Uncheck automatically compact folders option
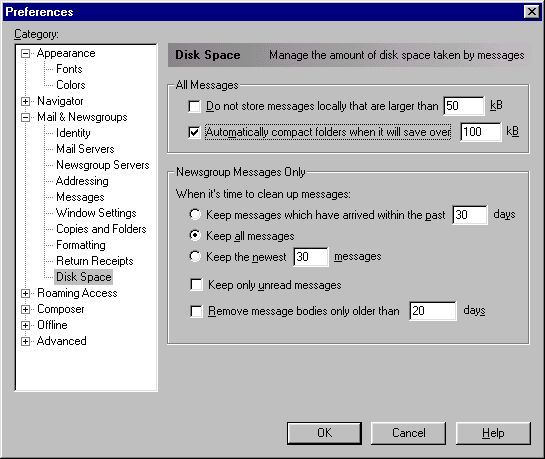Image resolution: width=545 pixels, height=459 pixels. click(194, 132)
